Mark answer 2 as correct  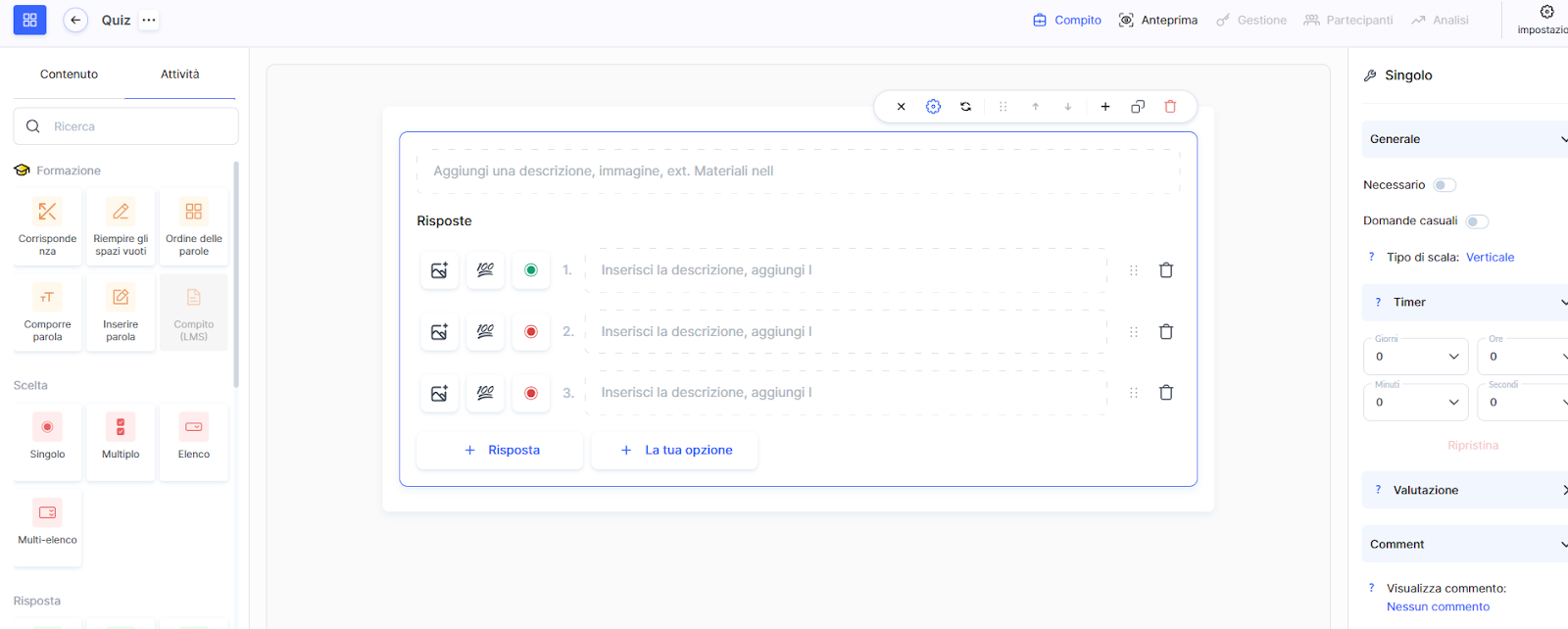[x=531, y=332]
